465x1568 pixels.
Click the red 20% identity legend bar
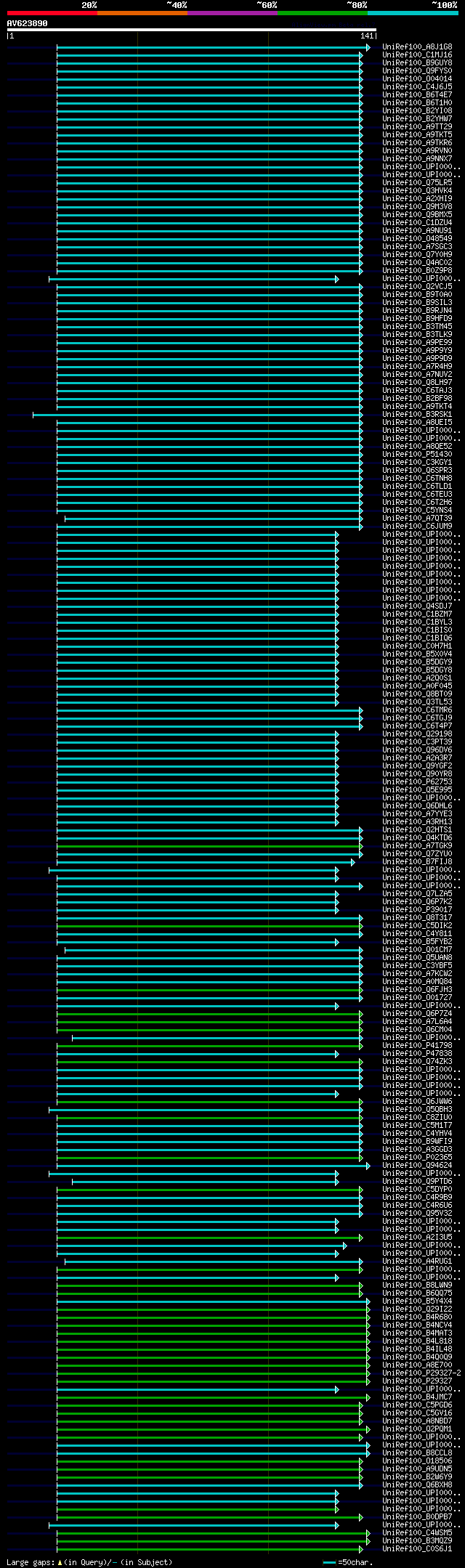pos(52,13)
